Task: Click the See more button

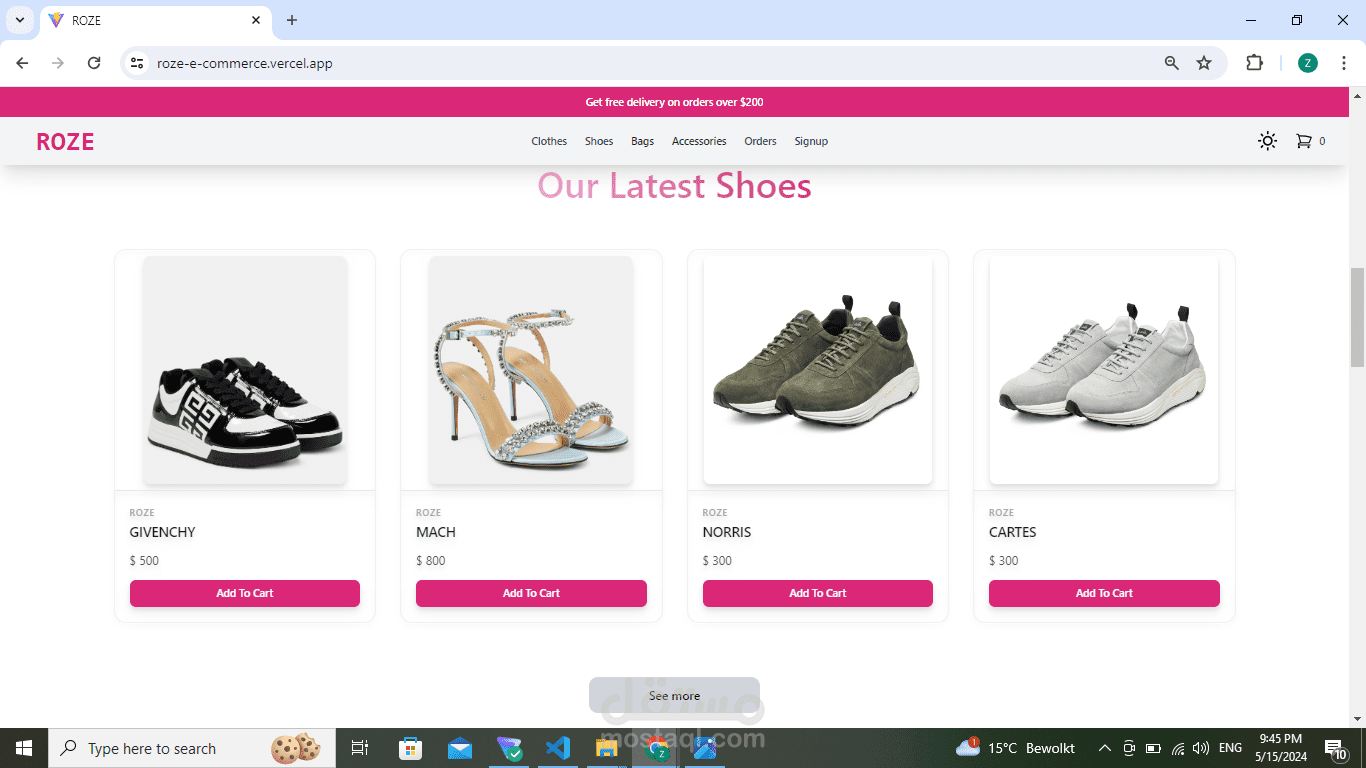Action: [x=674, y=695]
